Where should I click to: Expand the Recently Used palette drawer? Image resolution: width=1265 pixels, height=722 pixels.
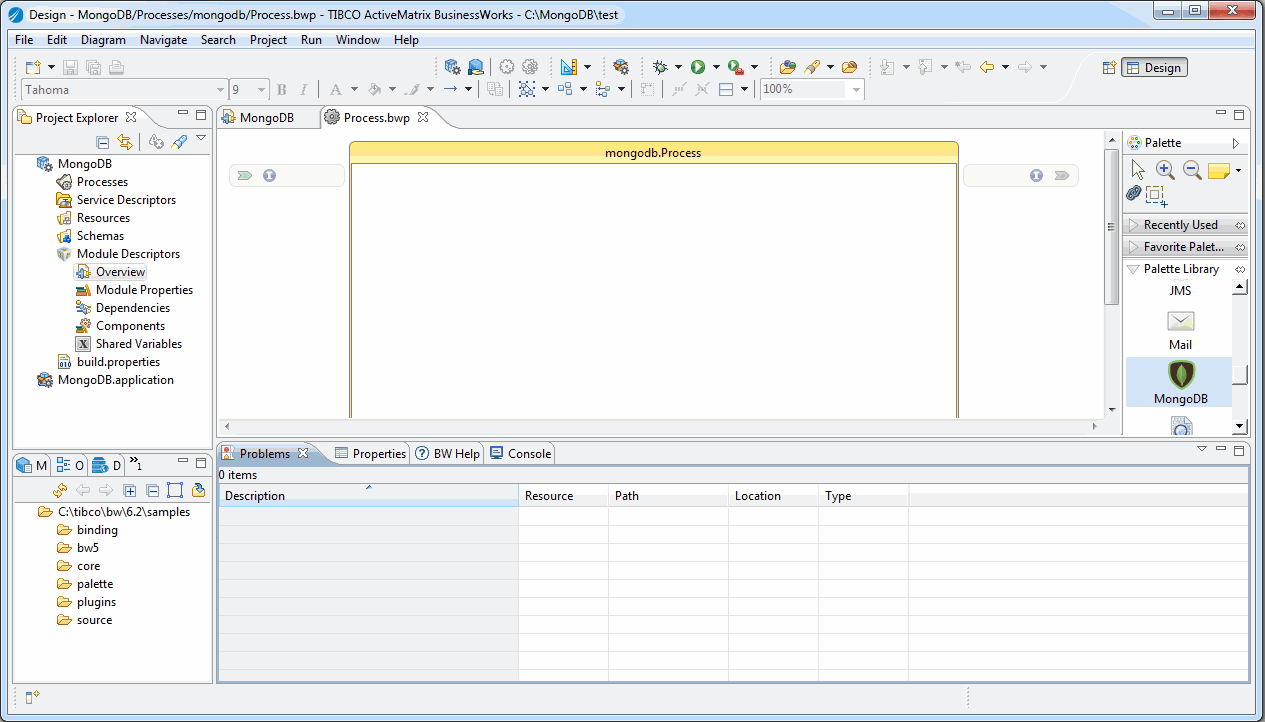1180,225
